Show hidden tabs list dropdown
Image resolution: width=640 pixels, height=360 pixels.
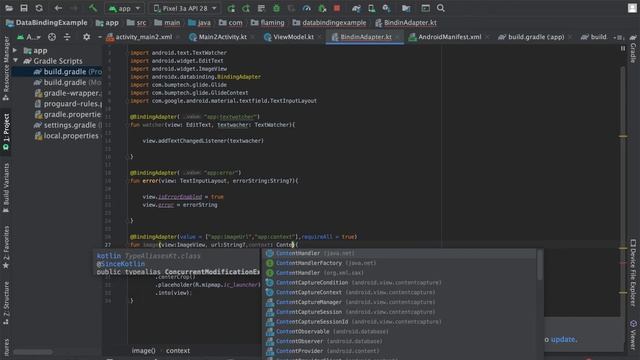[618, 37]
